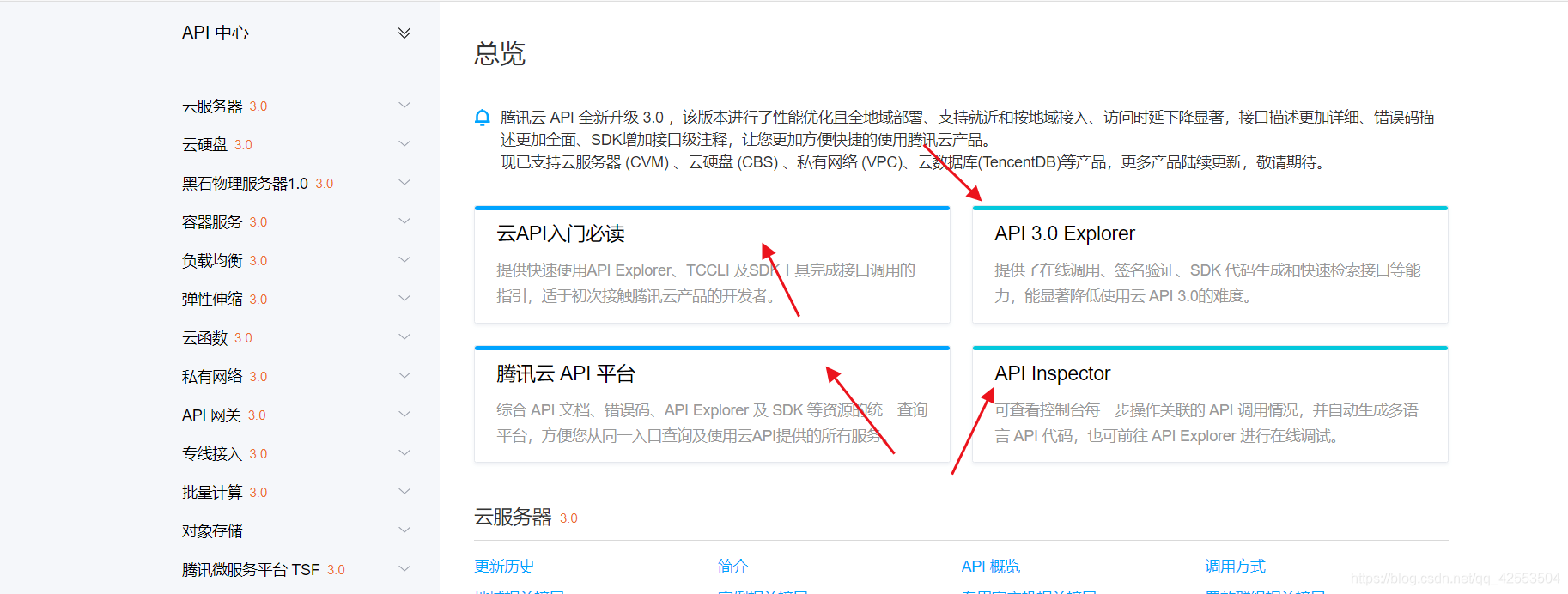Expand the 云函数 sidebar chevron

(404, 336)
